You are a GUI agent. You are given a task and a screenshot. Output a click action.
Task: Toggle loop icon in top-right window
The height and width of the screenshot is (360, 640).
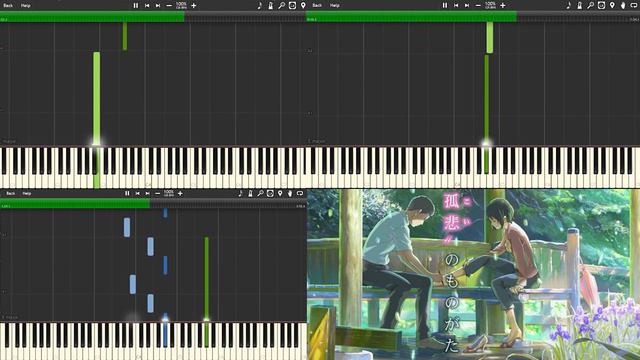[634, 5]
